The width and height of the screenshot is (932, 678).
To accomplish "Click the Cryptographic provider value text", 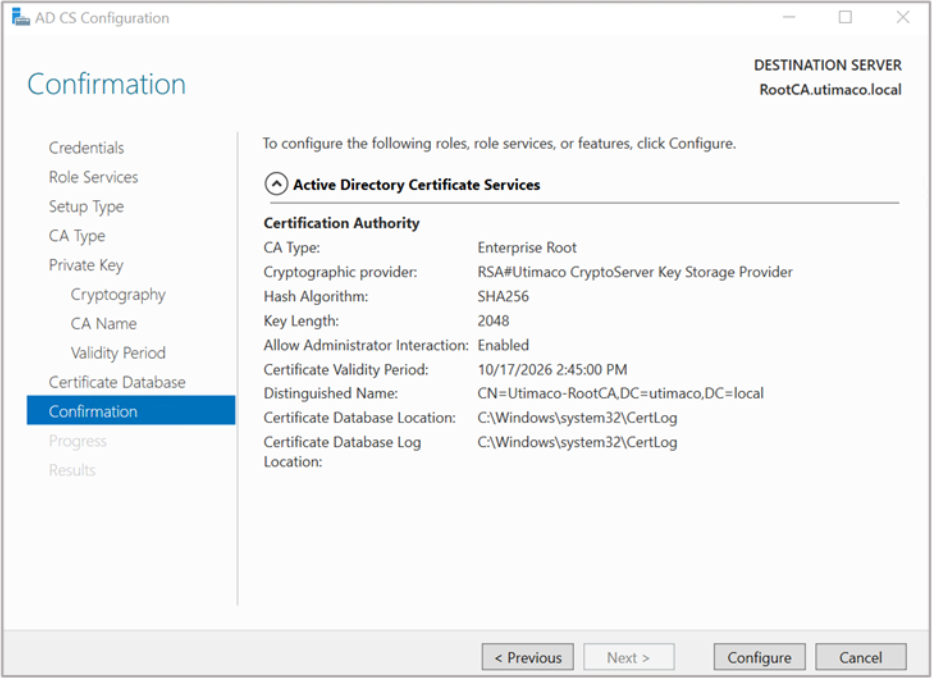I will pyautogui.click(x=635, y=272).
